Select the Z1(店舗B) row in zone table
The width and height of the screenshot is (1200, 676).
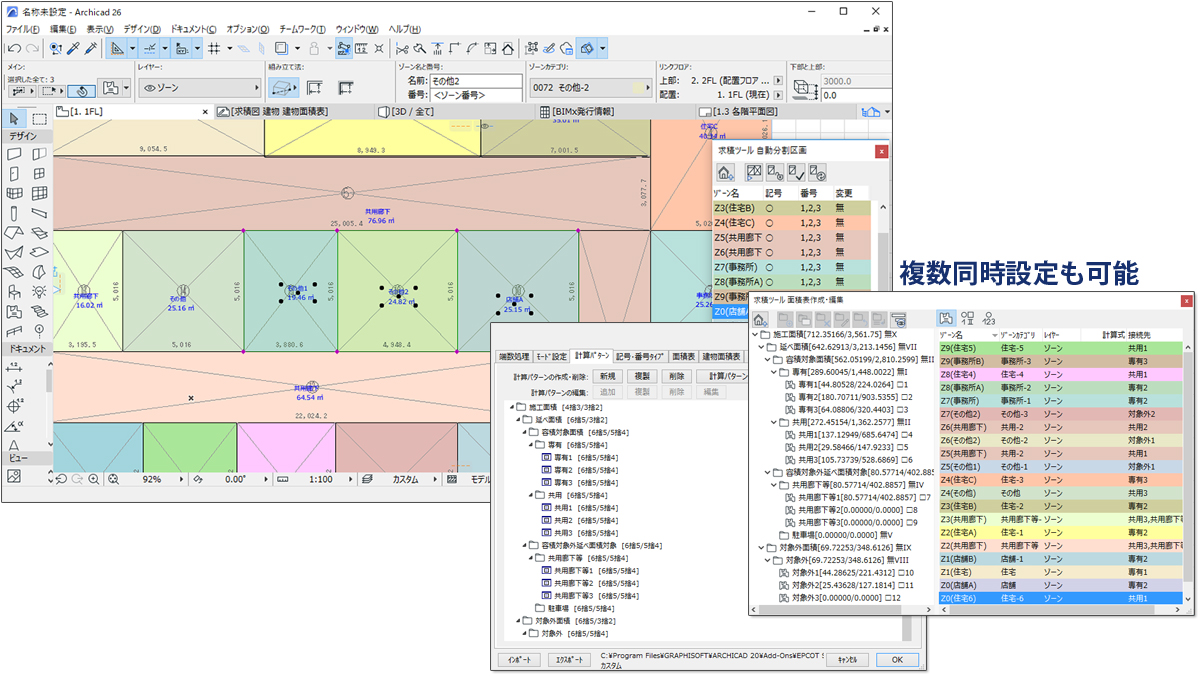pyautogui.click(x=1060, y=560)
